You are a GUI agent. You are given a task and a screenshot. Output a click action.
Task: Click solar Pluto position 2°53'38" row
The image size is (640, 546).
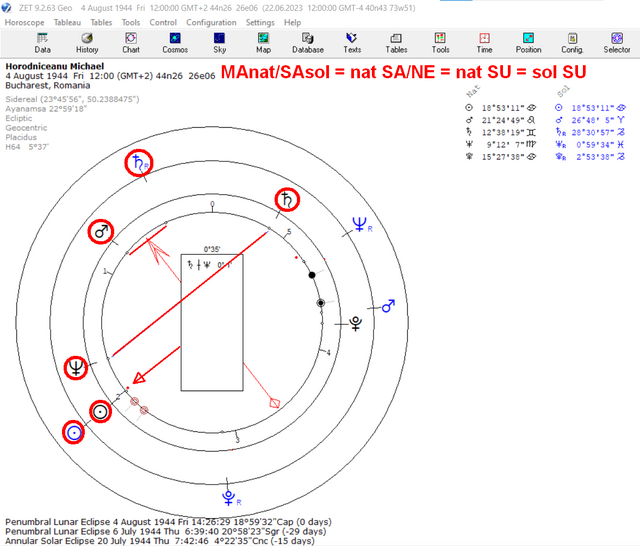point(590,157)
